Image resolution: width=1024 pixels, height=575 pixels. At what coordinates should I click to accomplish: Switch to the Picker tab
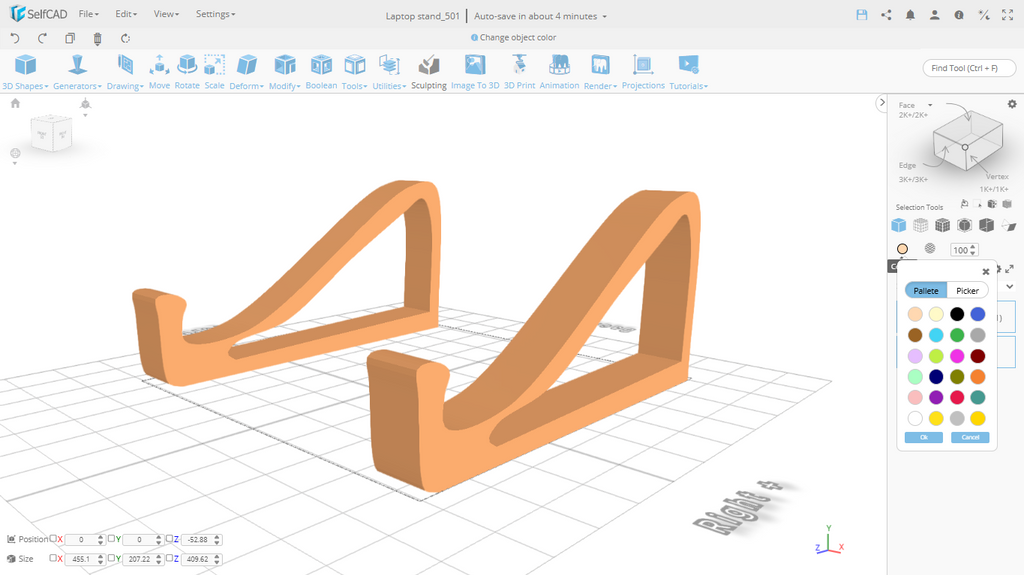(x=967, y=290)
